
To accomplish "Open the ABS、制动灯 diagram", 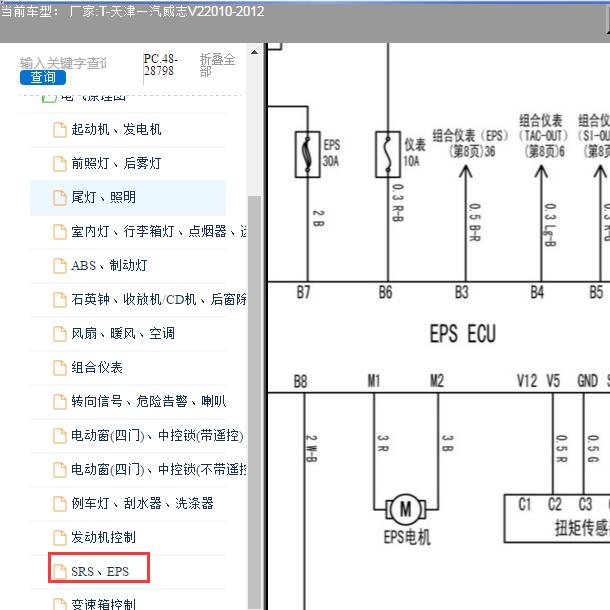I will (x=109, y=265).
